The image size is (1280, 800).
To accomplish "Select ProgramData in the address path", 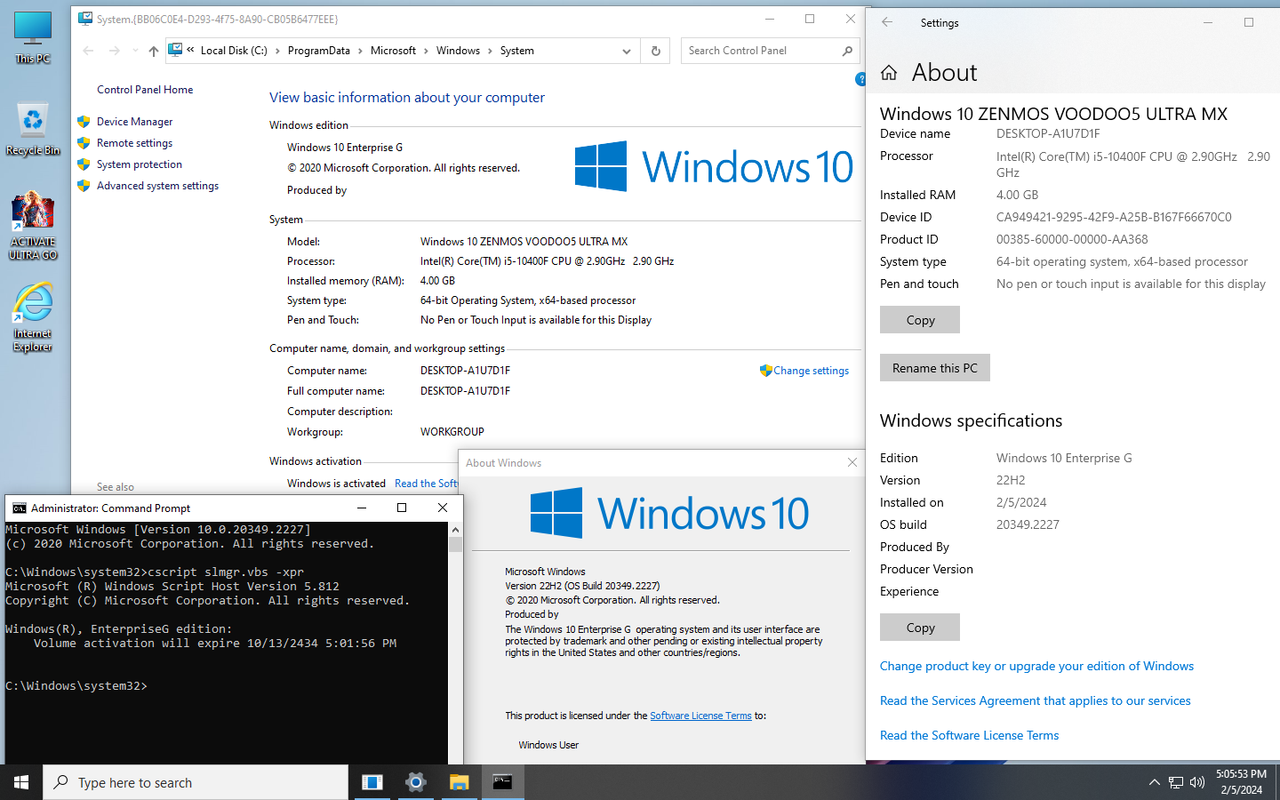I will (x=319, y=51).
